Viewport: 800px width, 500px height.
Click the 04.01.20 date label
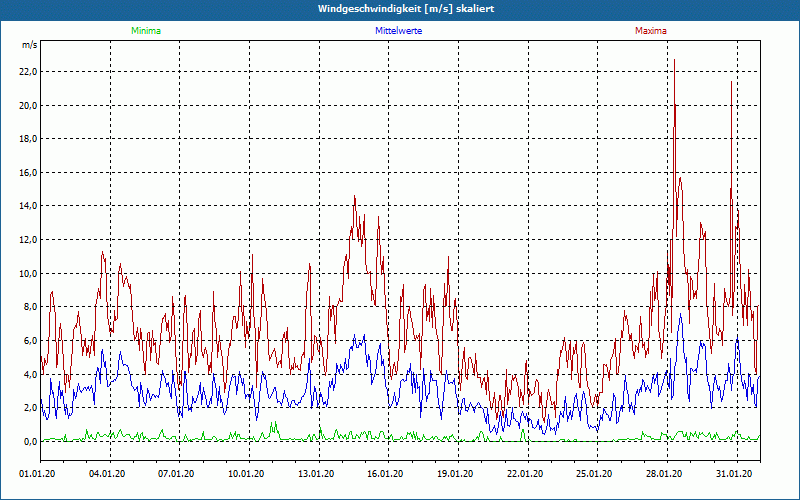(107, 474)
